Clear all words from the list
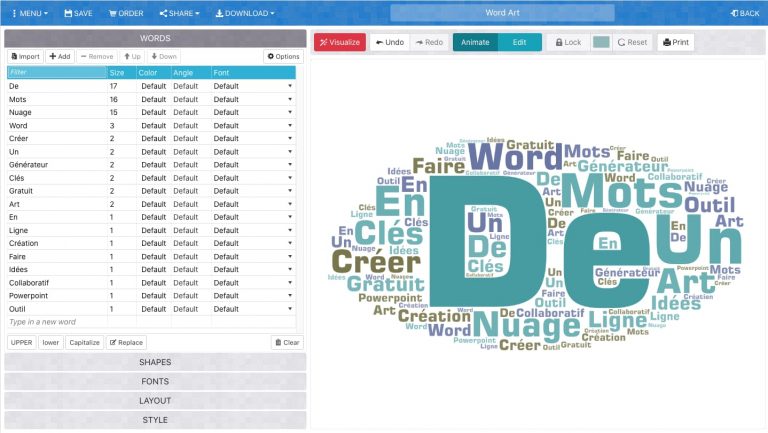The height and width of the screenshot is (433, 768). (x=287, y=342)
